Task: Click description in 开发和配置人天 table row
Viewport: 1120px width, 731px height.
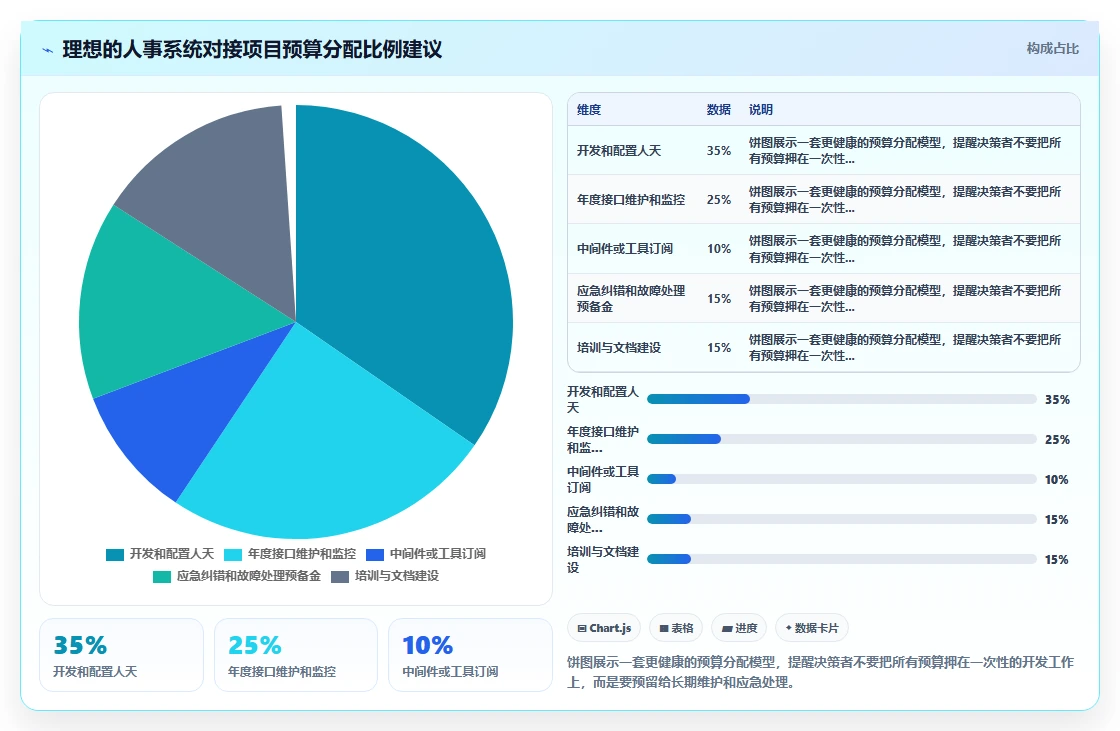Action: coord(905,151)
